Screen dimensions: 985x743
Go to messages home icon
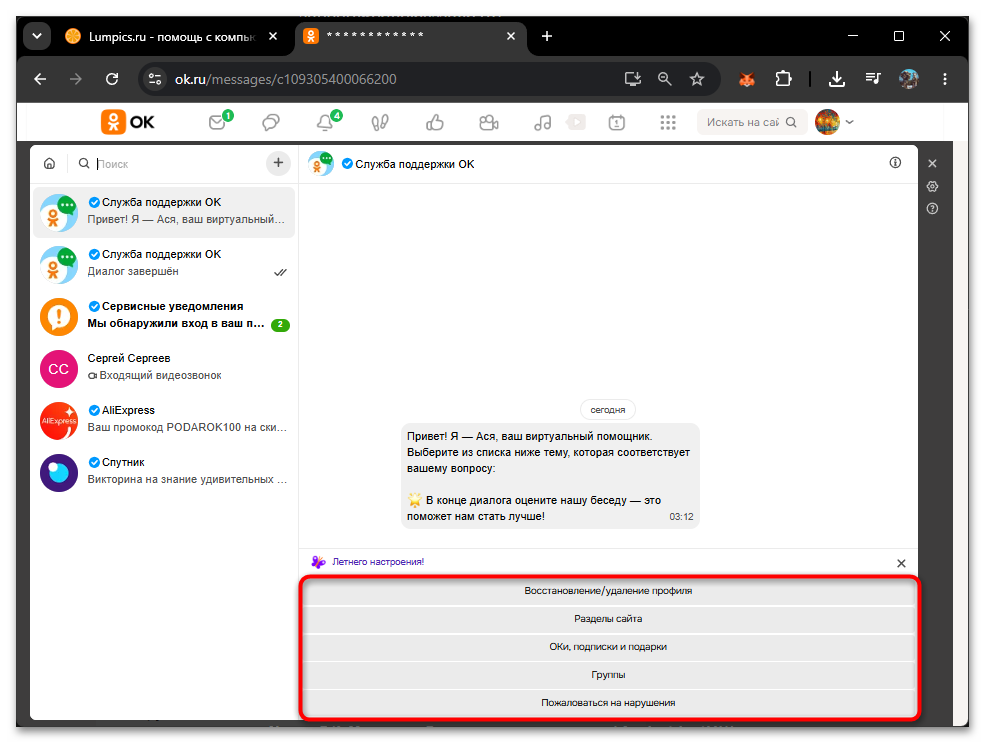click(x=50, y=164)
